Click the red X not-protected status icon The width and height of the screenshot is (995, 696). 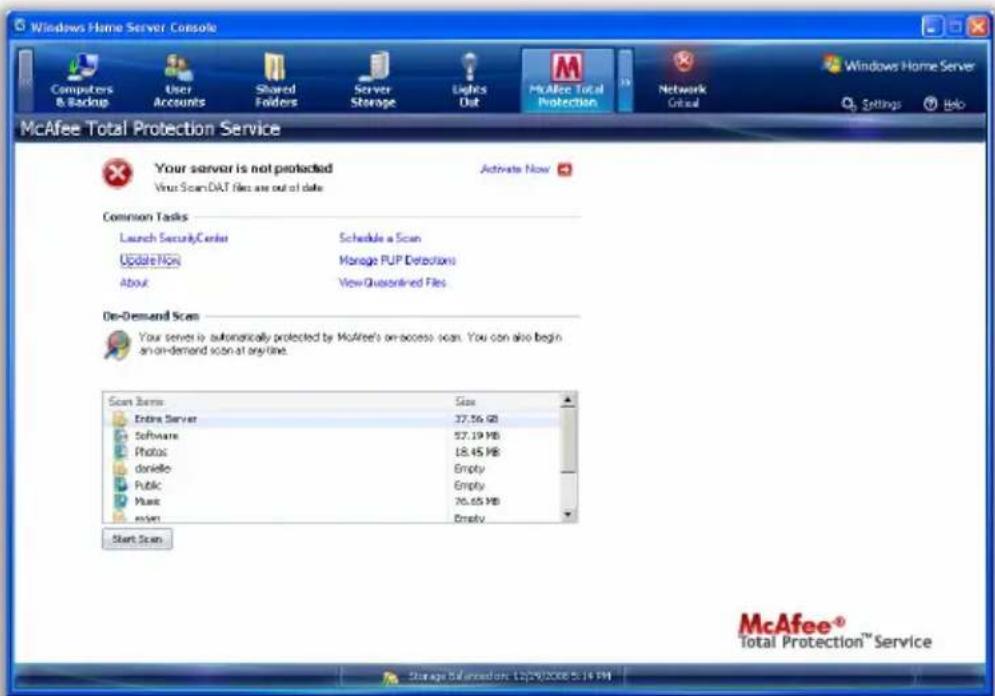[x=117, y=174]
